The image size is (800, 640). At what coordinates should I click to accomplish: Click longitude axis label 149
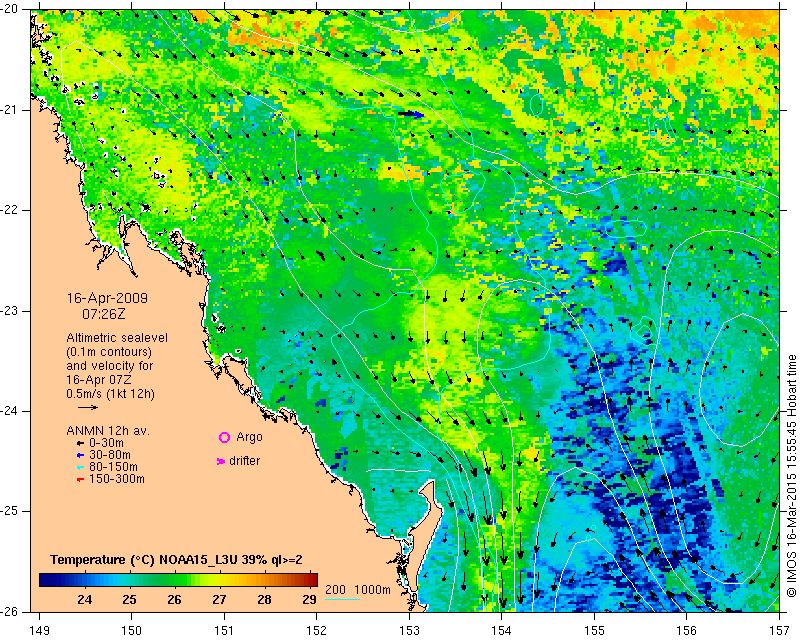pyautogui.click(x=39, y=631)
